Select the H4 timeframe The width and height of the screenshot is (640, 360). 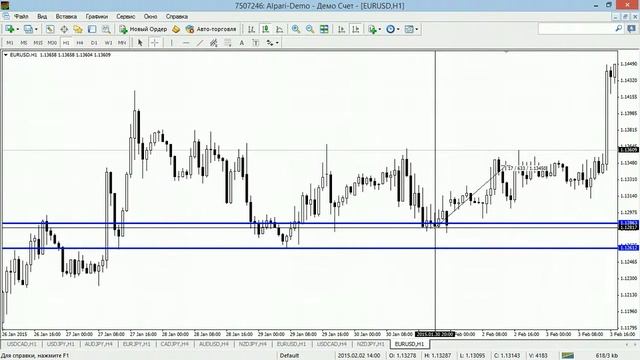(80, 42)
